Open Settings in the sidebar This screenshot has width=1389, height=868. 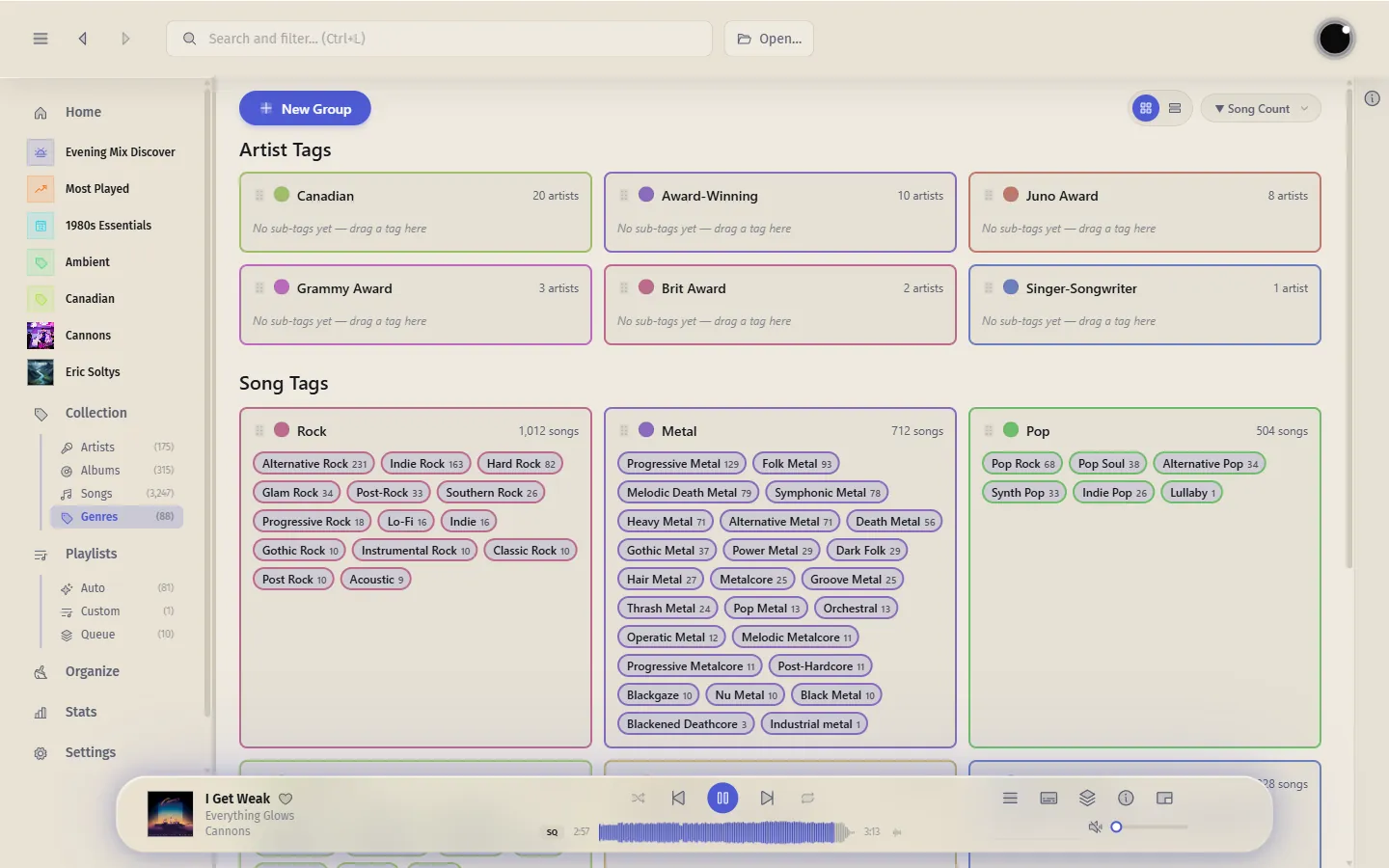pos(90,752)
